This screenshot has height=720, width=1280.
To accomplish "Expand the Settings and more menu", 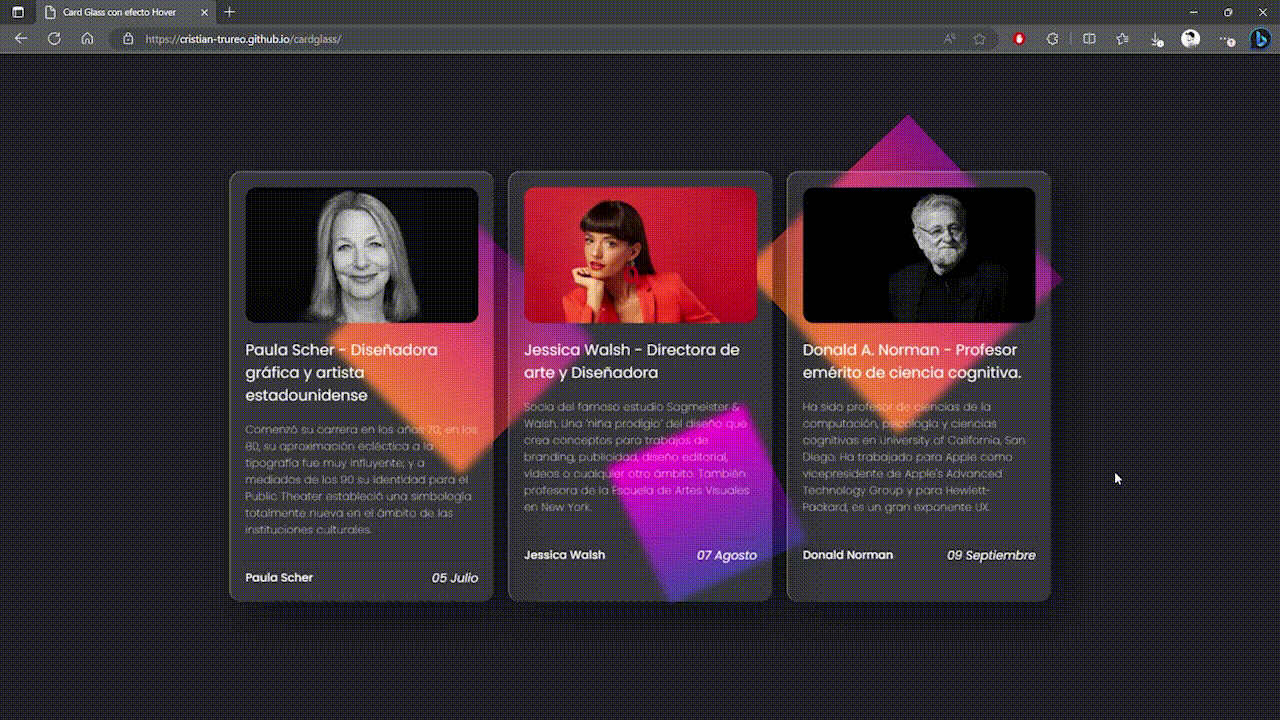I will pos(1226,39).
